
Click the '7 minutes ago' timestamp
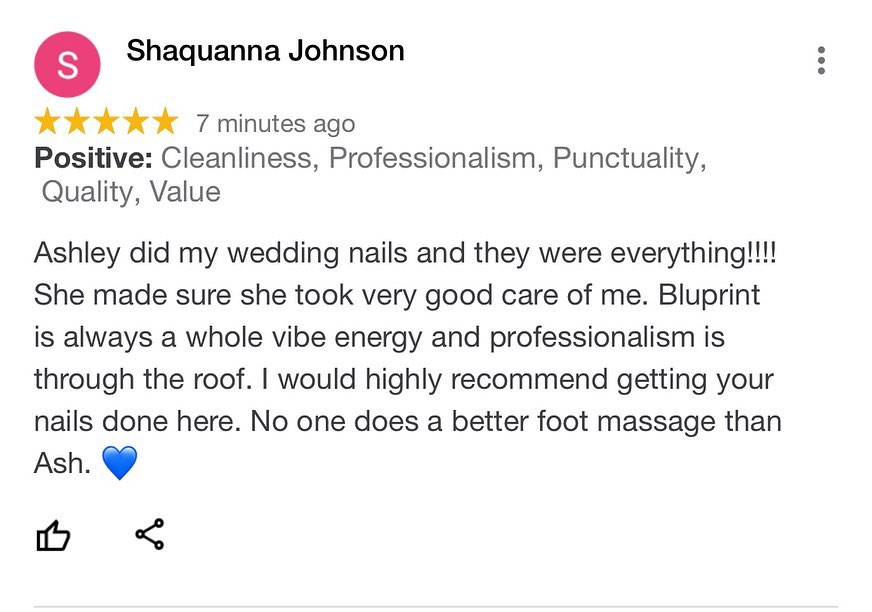pyautogui.click(x=275, y=124)
